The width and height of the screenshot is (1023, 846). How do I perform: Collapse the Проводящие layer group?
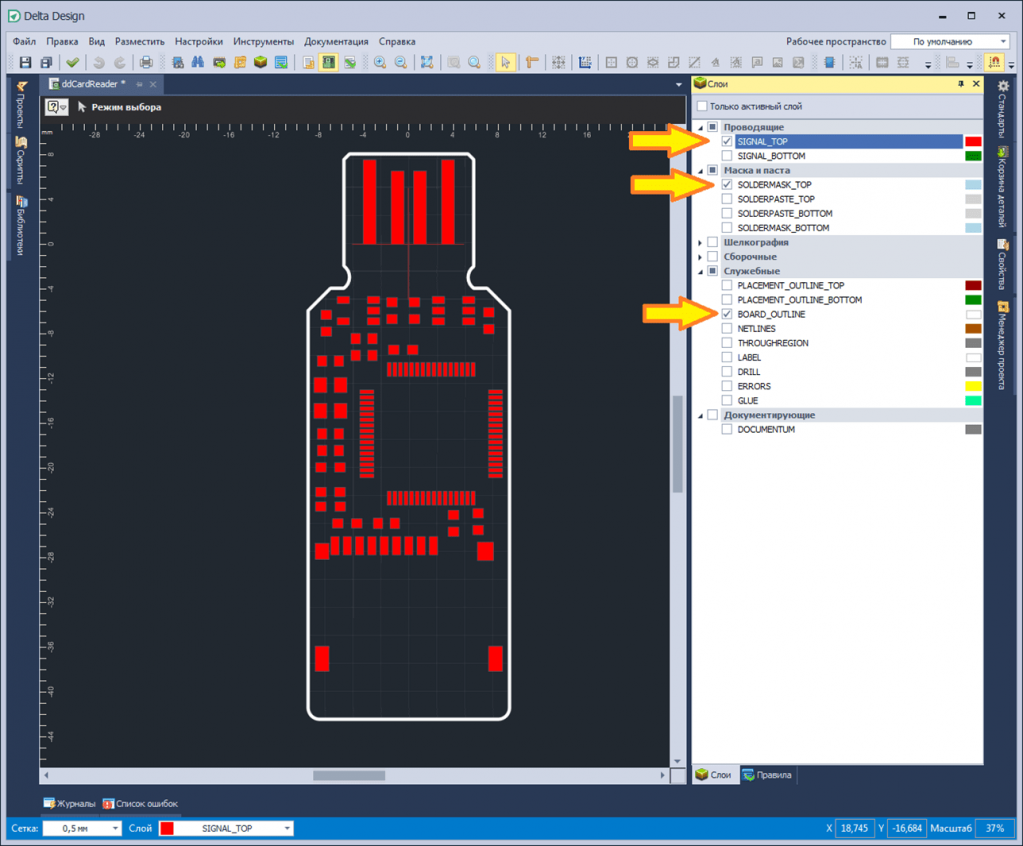tap(701, 128)
